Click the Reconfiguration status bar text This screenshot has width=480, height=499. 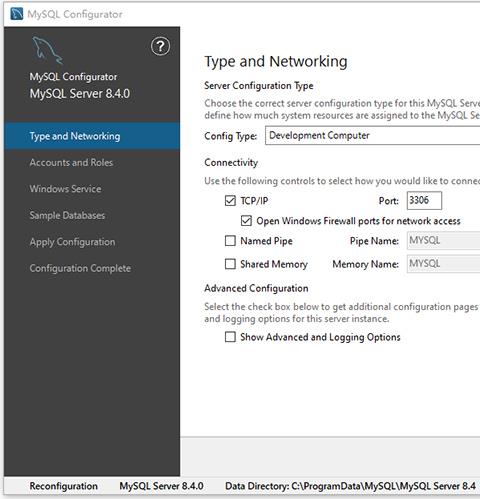64,486
